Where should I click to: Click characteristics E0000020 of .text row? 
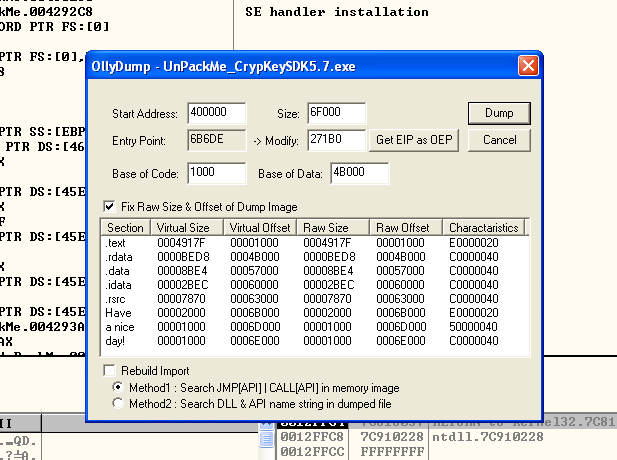[474, 243]
